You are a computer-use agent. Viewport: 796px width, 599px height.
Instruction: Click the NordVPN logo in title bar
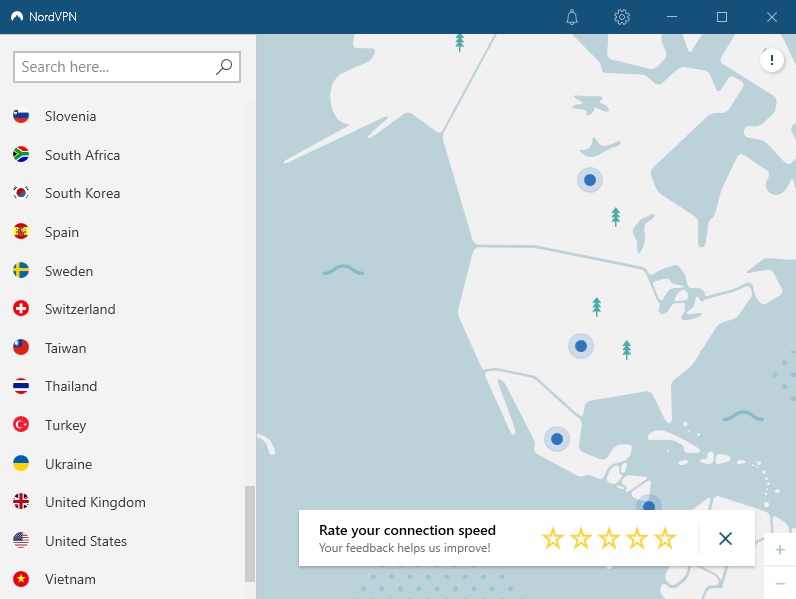coord(17,17)
